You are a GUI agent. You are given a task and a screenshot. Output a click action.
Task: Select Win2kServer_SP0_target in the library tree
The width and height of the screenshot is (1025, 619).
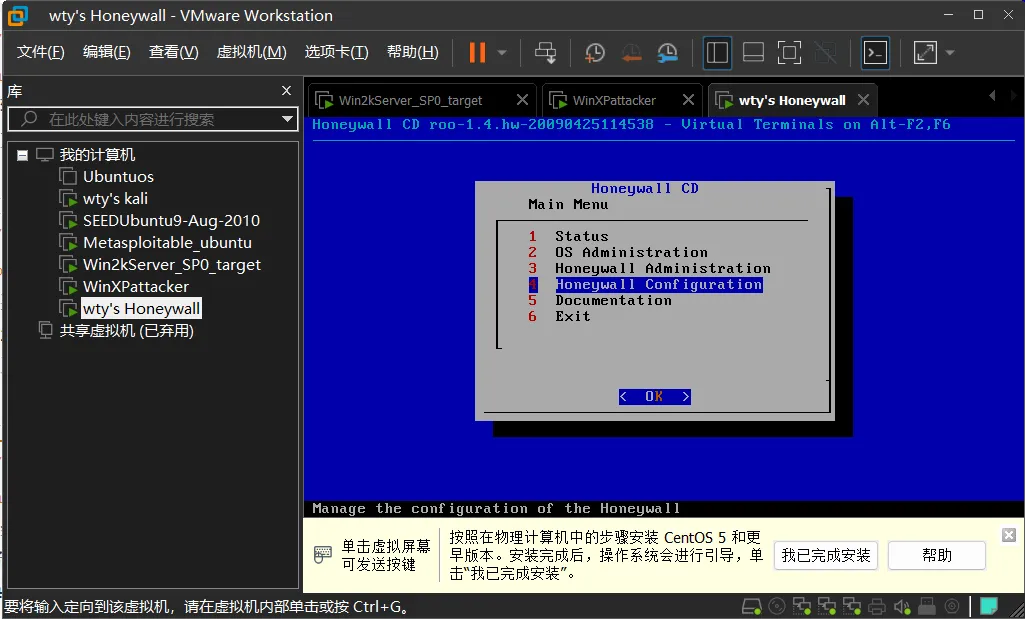tap(172, 265)
